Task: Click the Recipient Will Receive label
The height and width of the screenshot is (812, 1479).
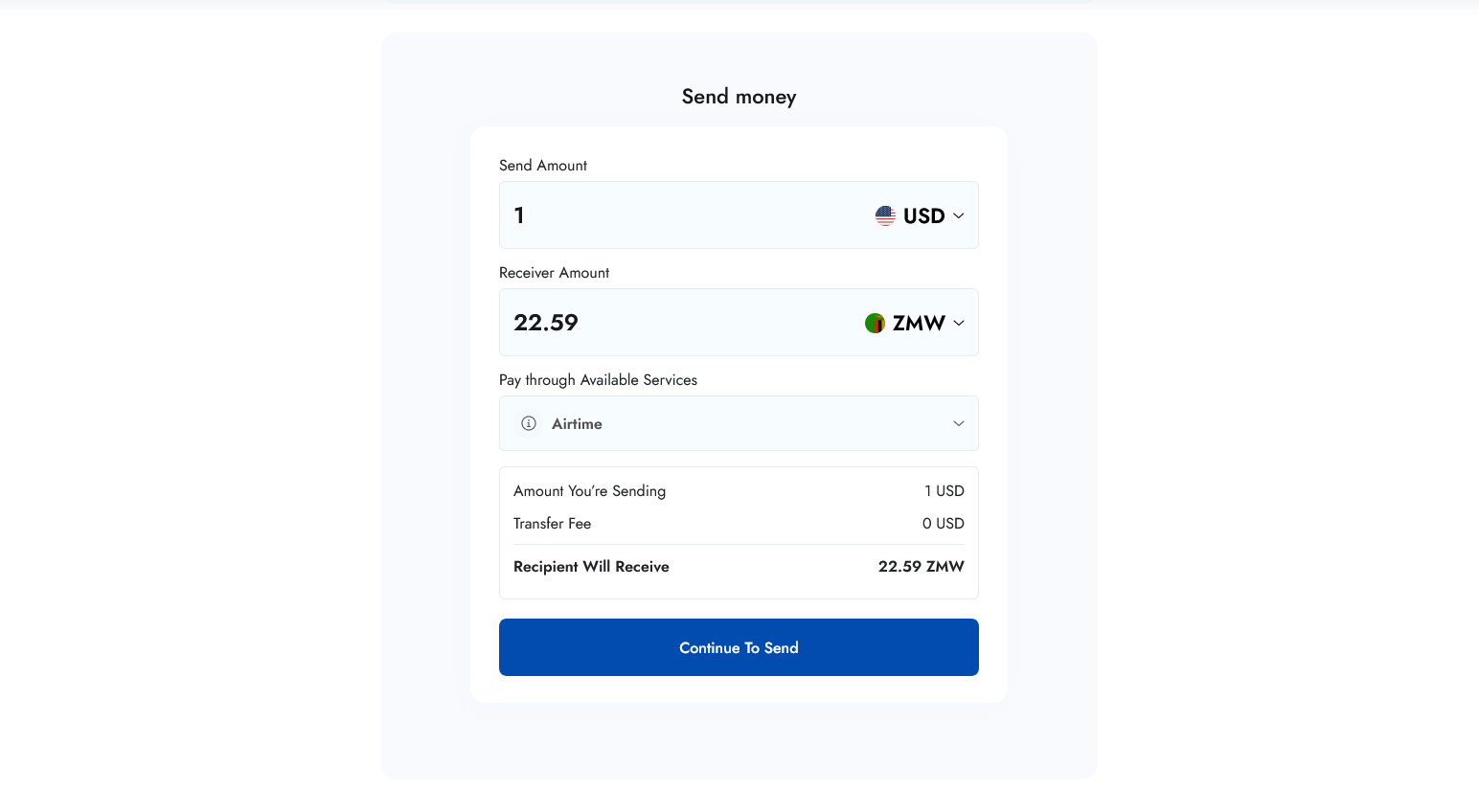Action: [x=591, y=567]
